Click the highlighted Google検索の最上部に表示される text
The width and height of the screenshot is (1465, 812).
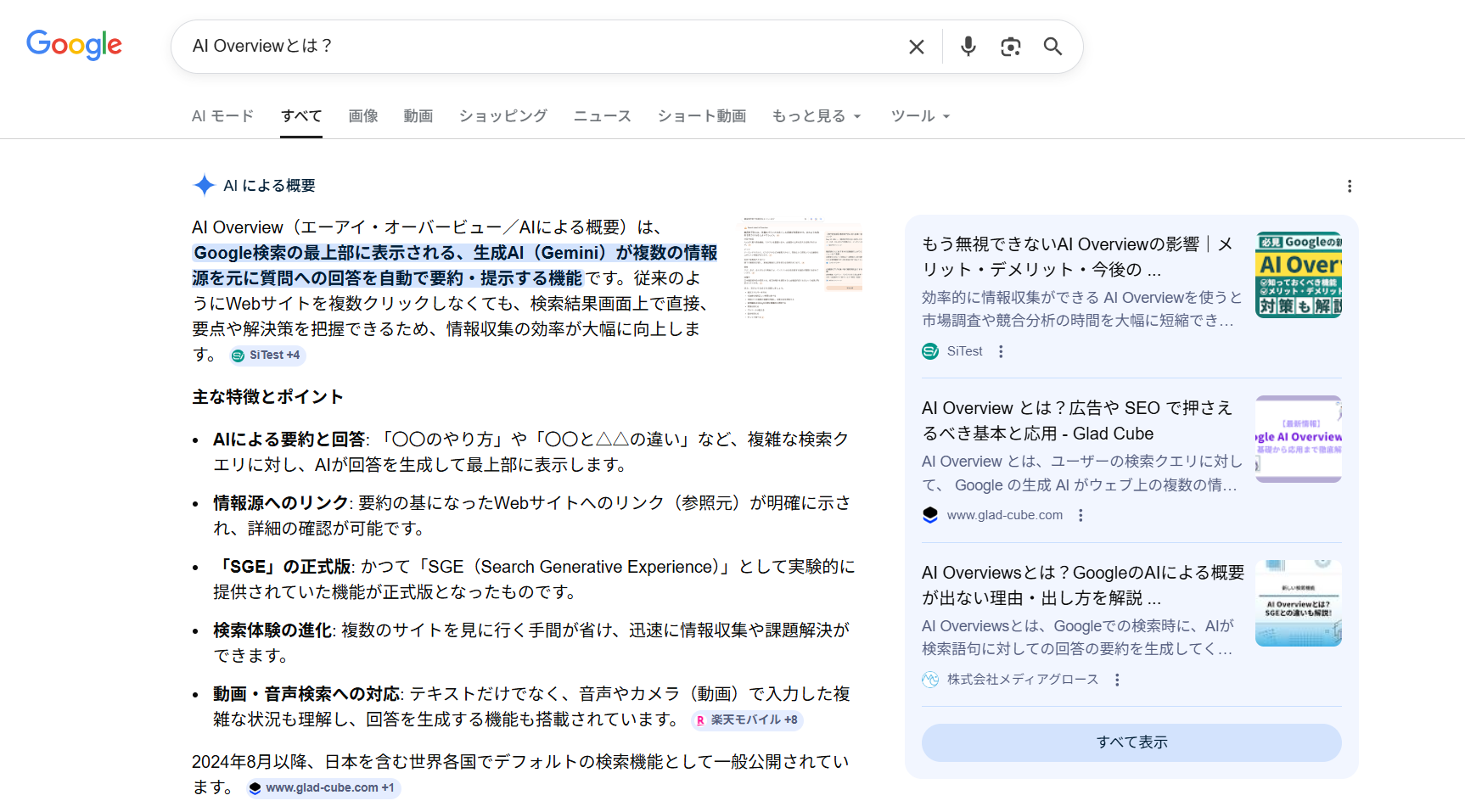(x=455, y=266)
